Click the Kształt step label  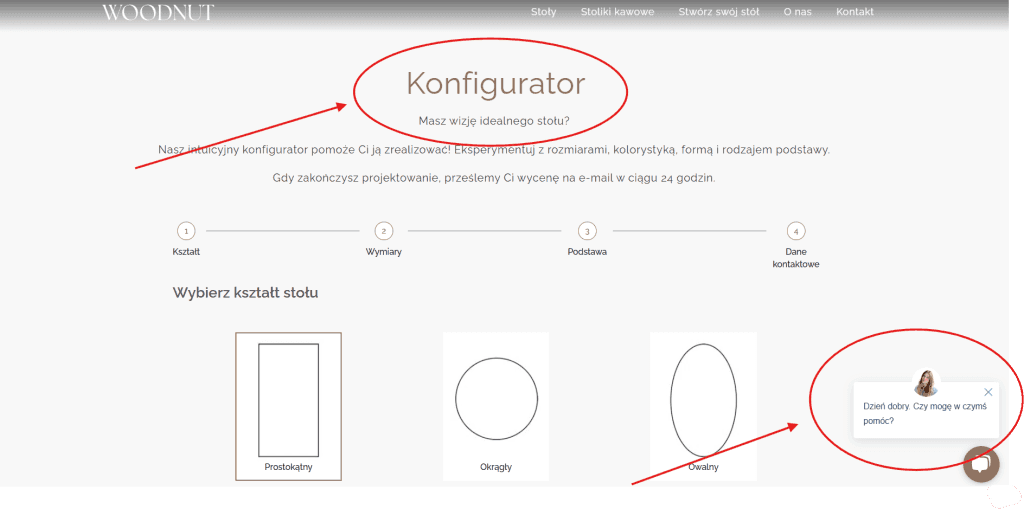(x=186, y=252)
